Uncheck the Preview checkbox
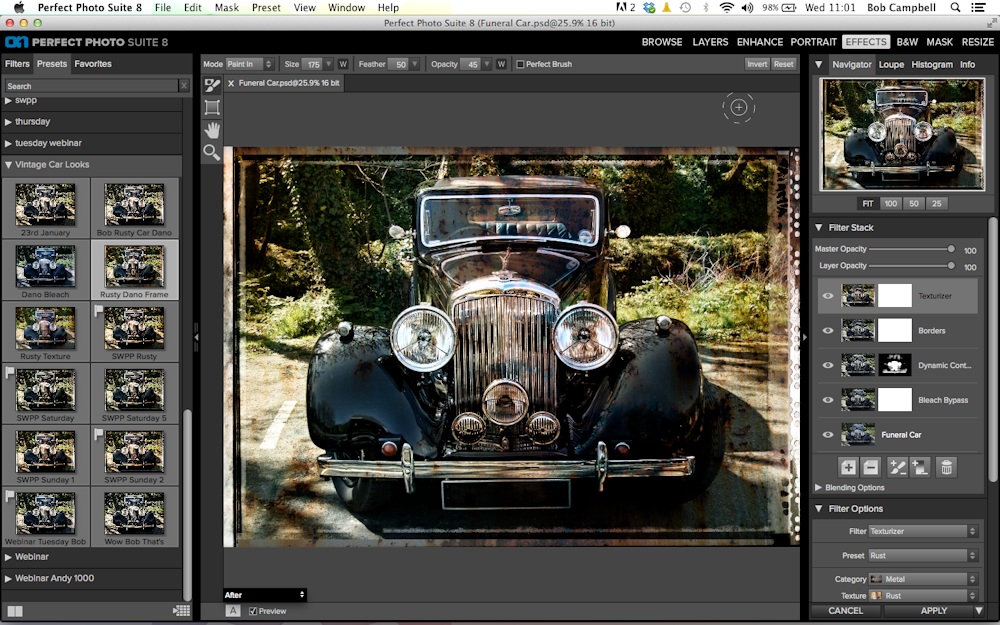 (253, 611)
